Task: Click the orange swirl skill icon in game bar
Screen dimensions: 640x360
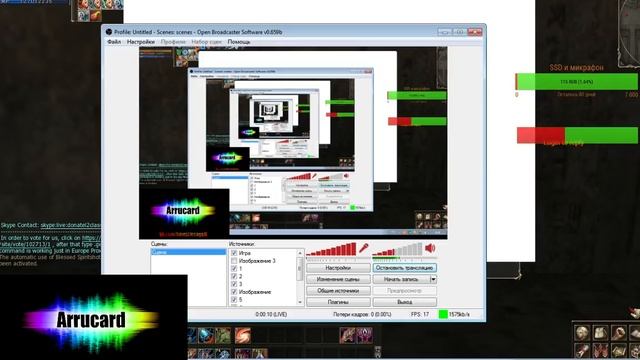Action: 242,336
